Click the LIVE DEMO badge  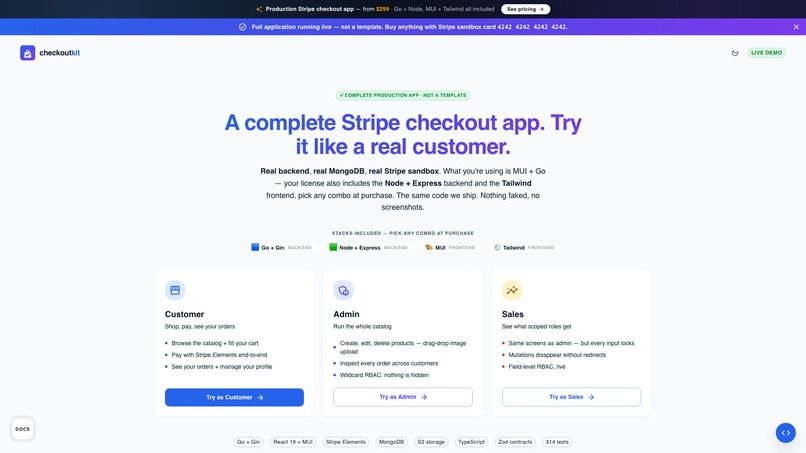(766, 52)
